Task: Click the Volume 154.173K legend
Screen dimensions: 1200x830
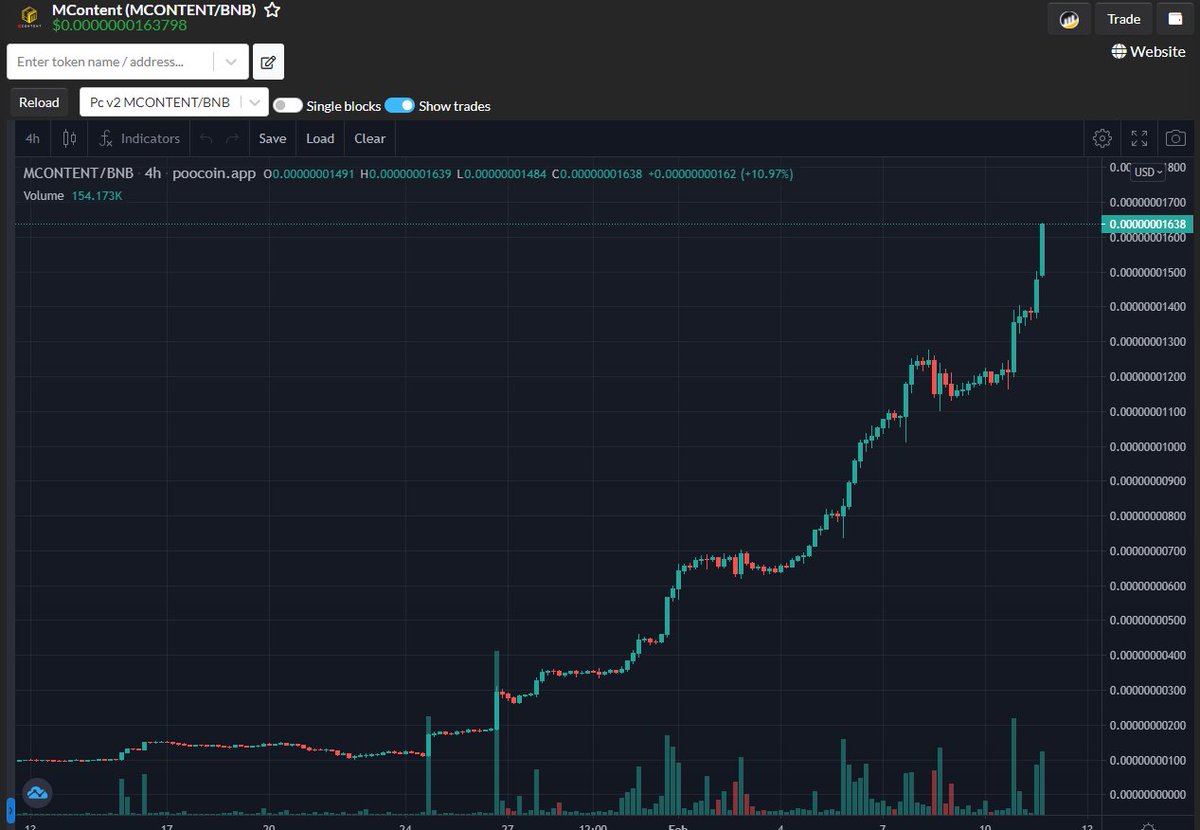Action: tap(73, 195)
